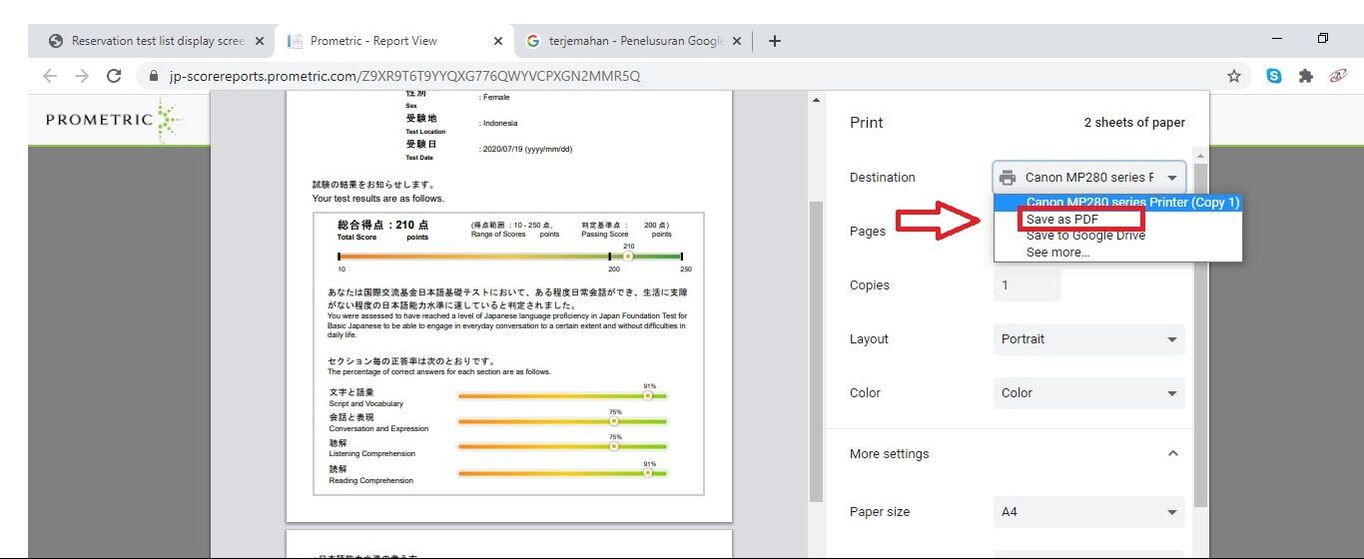Select See more... in destination list

pos(1058,252)
